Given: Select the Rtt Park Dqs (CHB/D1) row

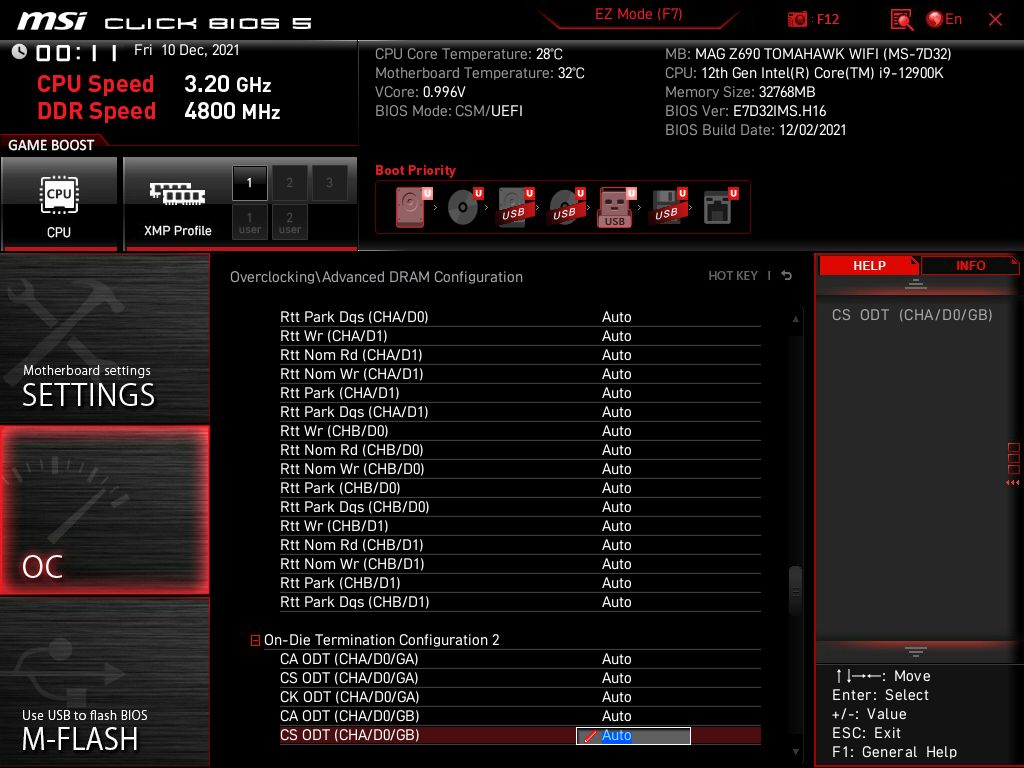Looking at the screenshot, I should (x=520, y=601).
